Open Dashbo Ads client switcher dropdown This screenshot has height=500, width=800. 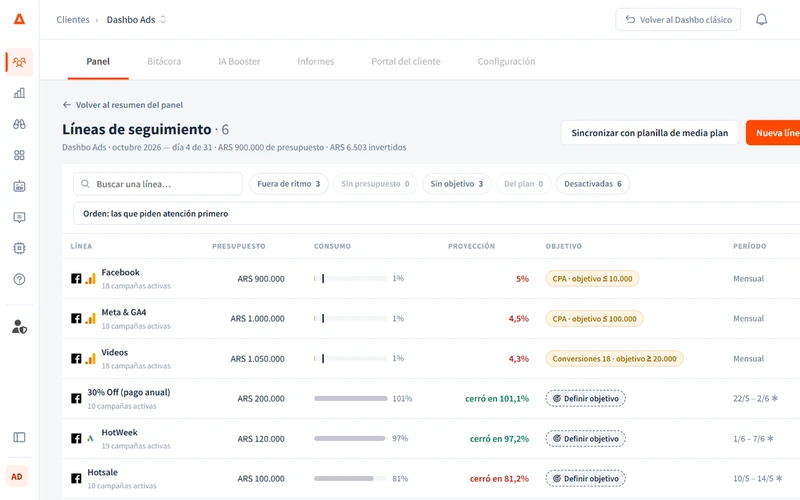tap(136, 19)
